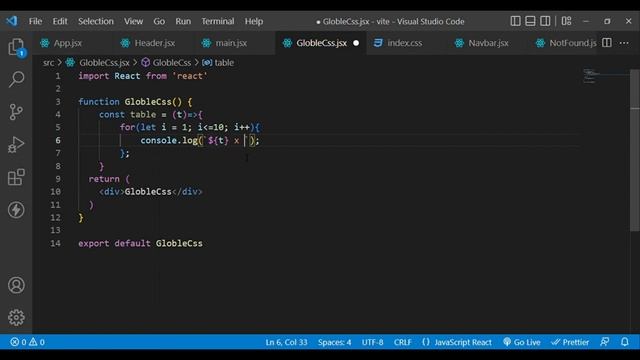Click the 'react' import string
640x360 pixels.
190,76
